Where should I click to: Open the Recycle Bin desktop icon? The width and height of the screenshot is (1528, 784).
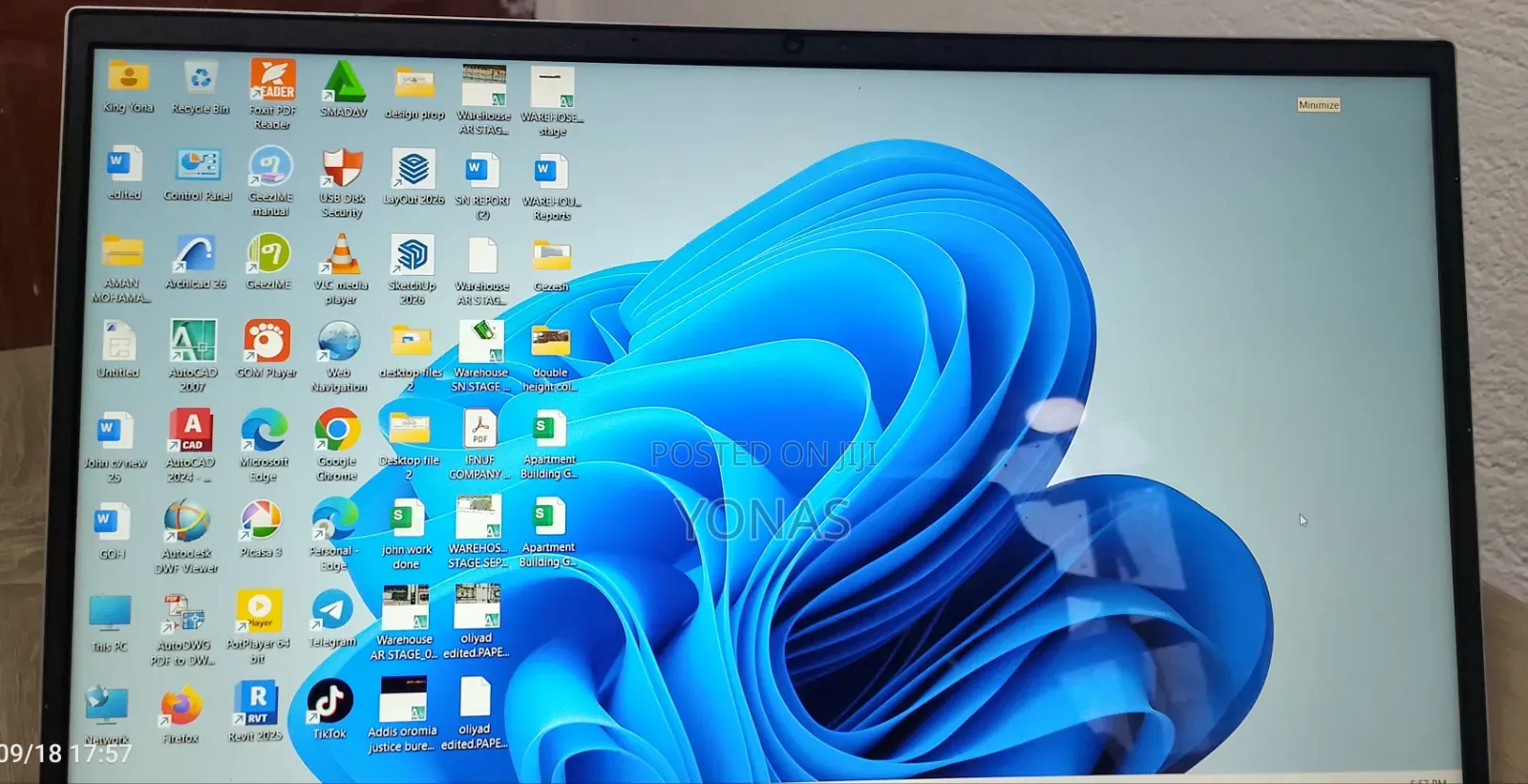pos(201,88)
